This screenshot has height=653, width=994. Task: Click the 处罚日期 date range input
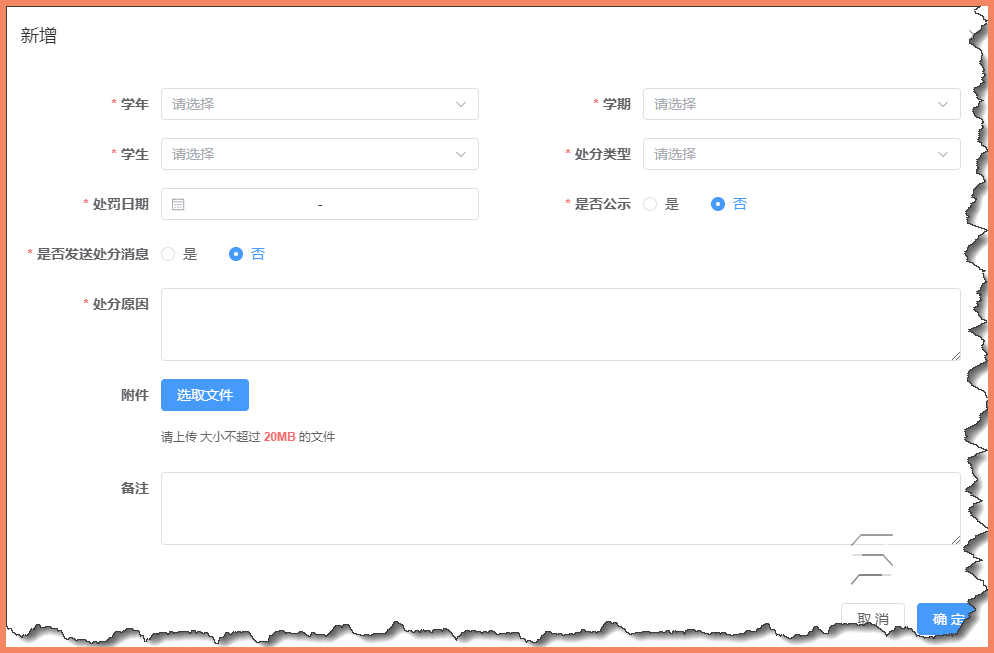click(320, 204)
